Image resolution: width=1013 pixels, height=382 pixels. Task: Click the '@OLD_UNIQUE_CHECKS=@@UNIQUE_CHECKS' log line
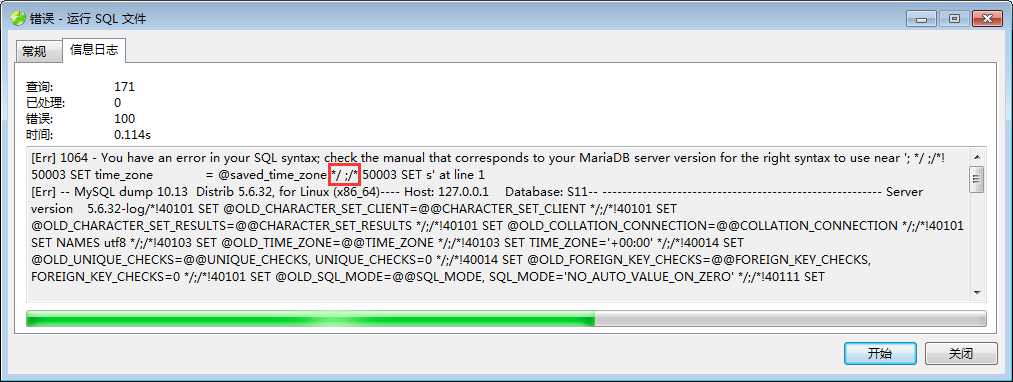tap(451, 260)
